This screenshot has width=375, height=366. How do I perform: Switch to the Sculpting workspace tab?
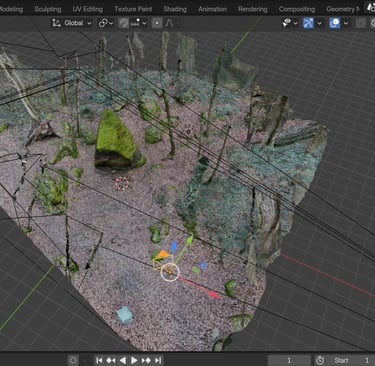click(48, 9)
